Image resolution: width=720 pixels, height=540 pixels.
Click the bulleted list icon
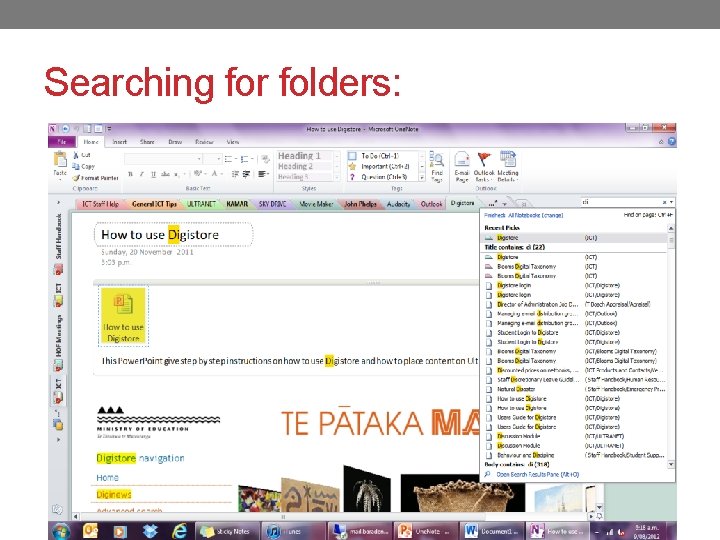point(229,159)
